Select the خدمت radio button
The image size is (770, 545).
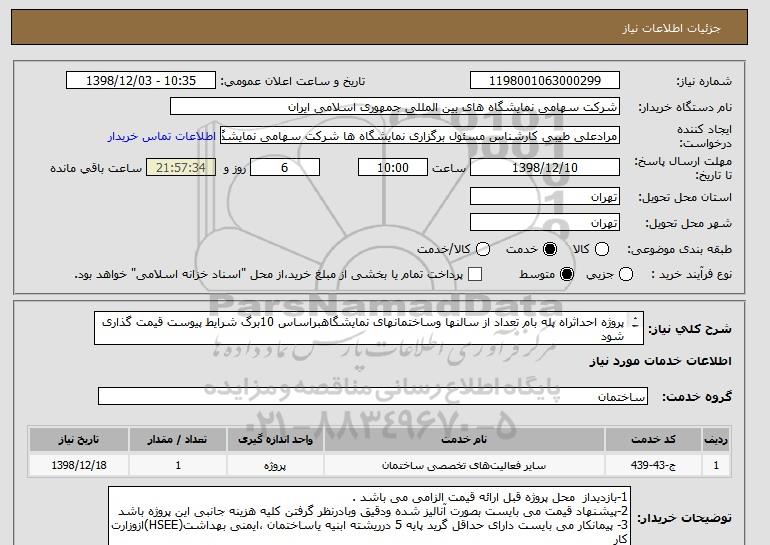point(550,249)
